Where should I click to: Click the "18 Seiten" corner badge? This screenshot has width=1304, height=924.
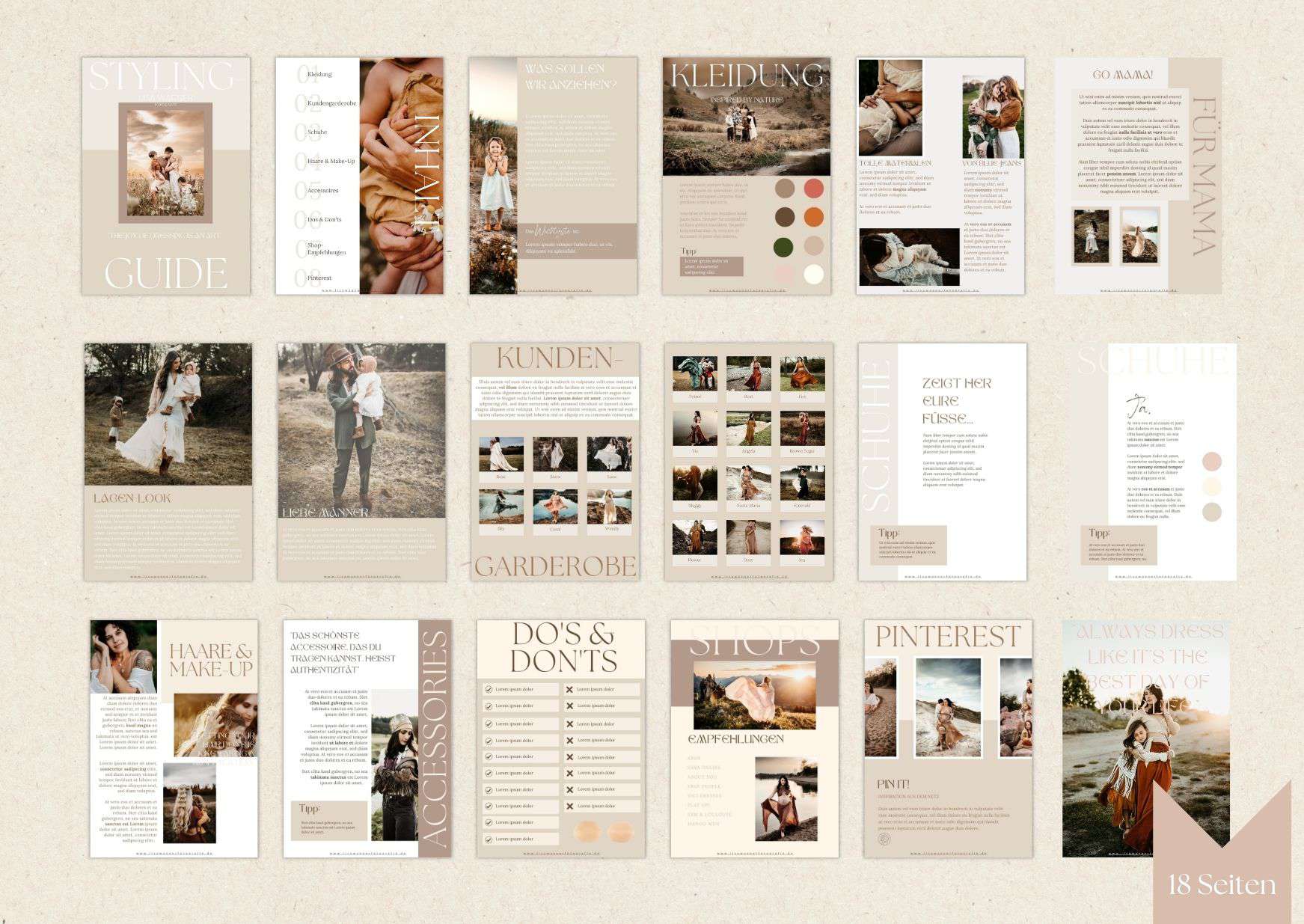pos(1222,884)
